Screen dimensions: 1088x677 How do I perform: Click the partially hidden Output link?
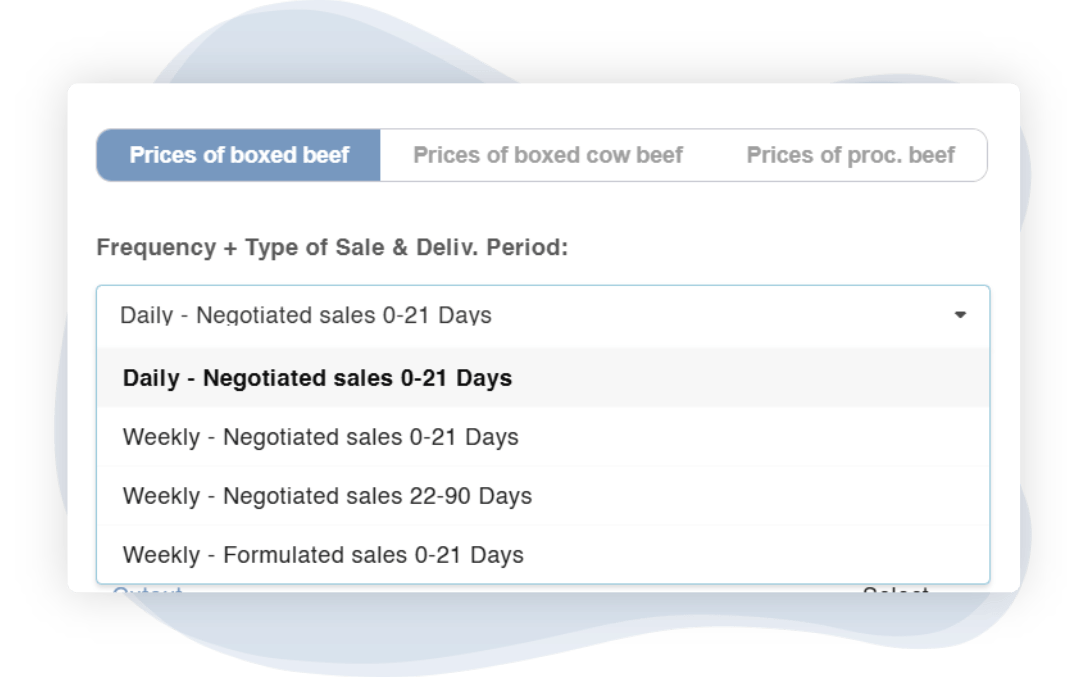[147, 589]
